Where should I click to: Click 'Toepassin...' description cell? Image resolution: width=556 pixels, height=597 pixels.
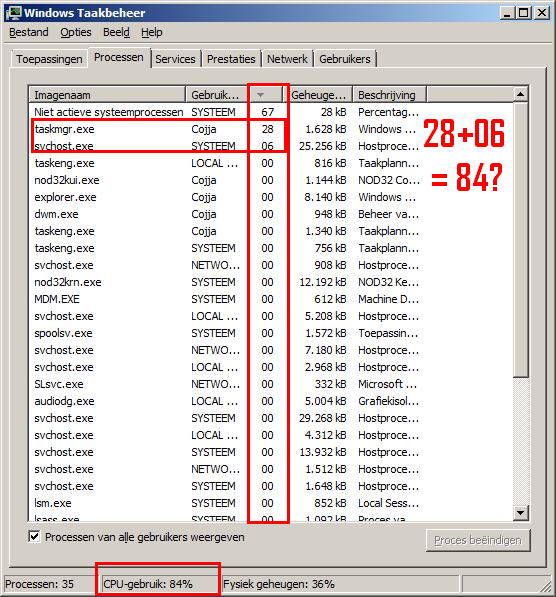[x=388, y=333]
